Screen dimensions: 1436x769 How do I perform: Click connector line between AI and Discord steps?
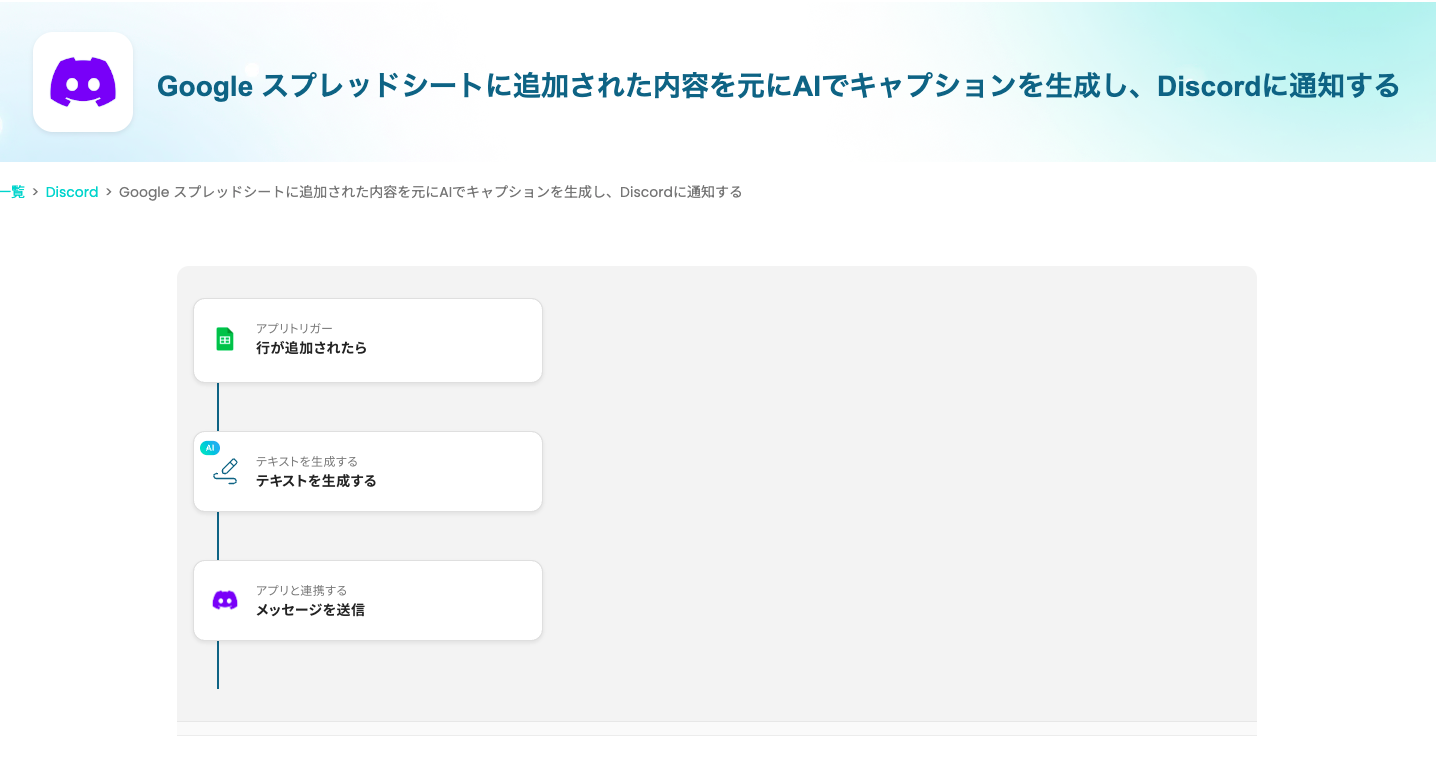tap(218, 536)
